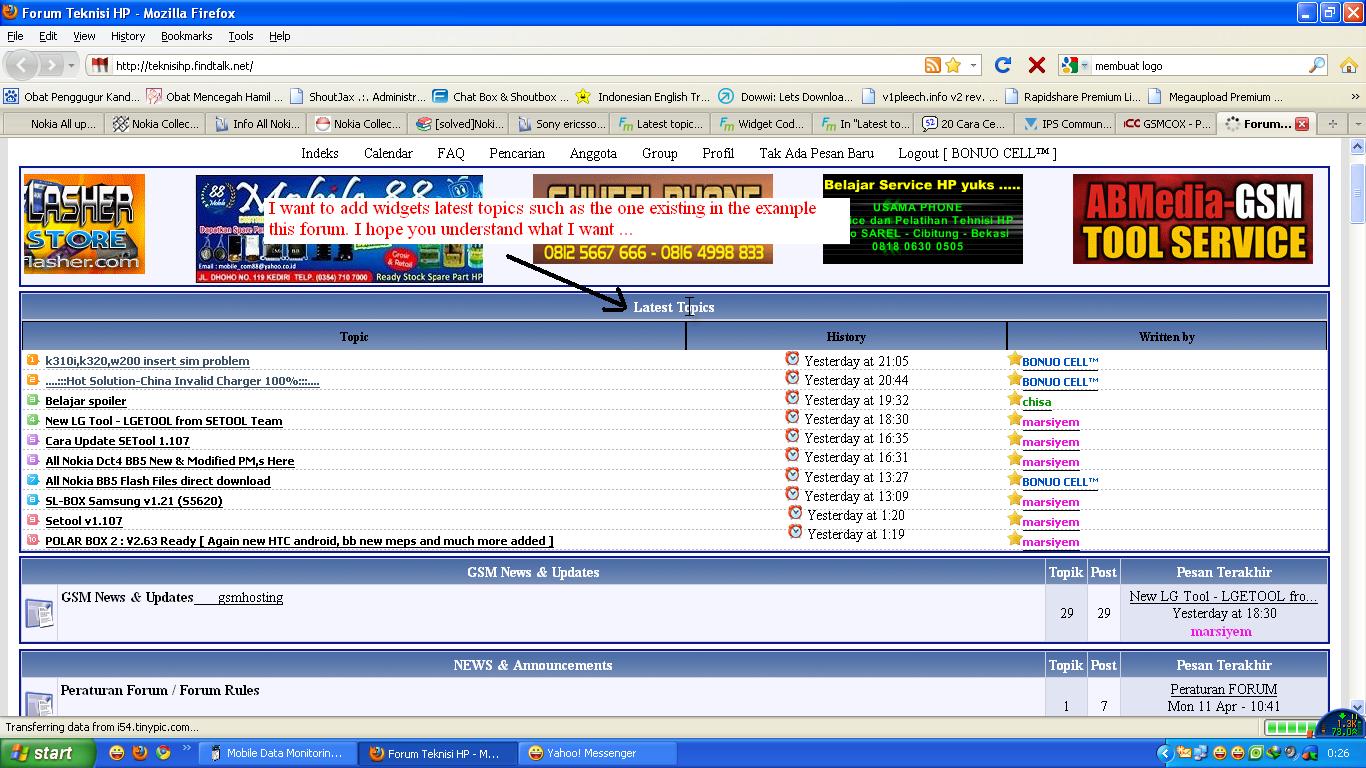Click the Flasher Store banner image

[84, 224]
